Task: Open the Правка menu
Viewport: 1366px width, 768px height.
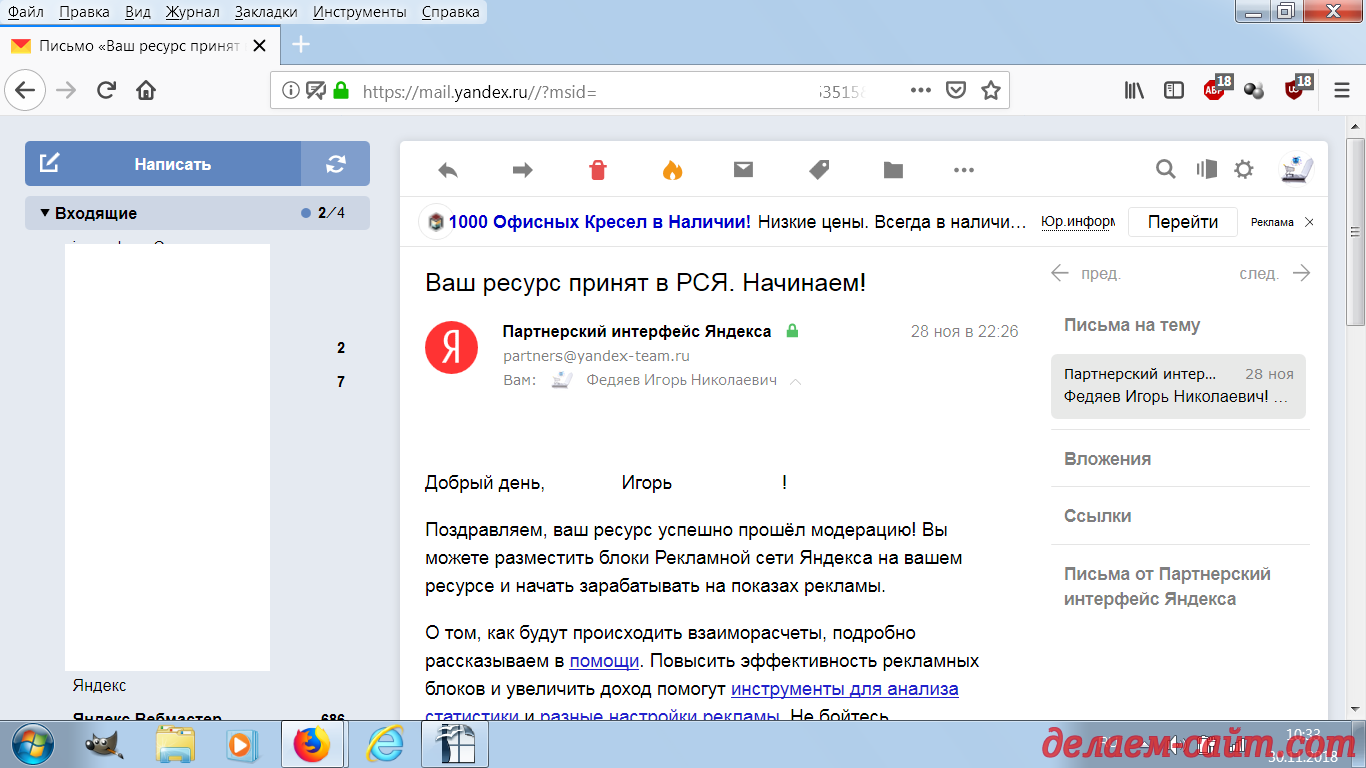Action: tap(84, 12)
